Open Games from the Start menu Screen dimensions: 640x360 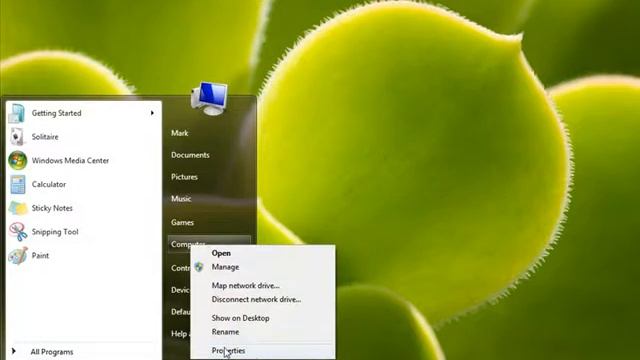182,222
